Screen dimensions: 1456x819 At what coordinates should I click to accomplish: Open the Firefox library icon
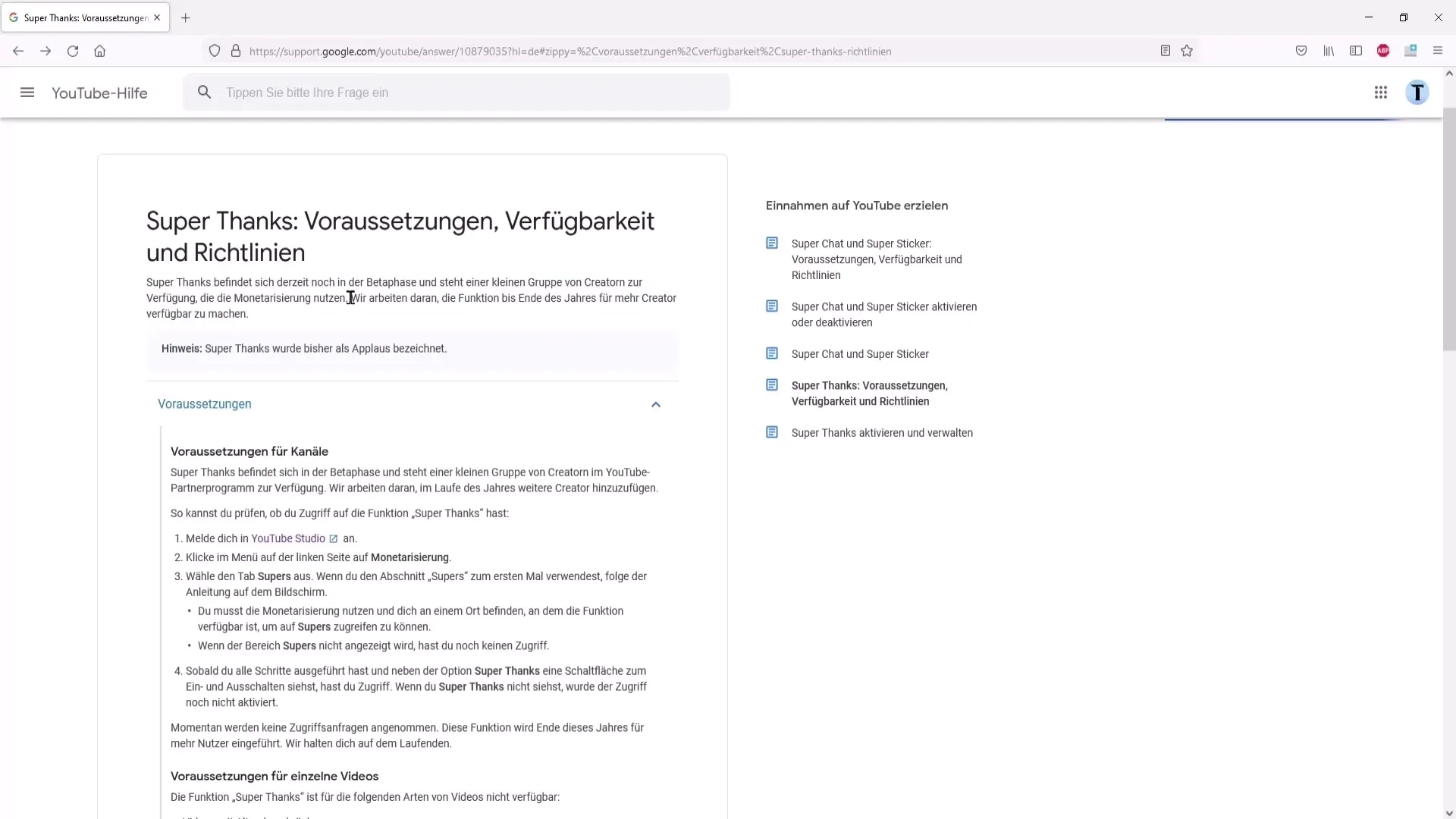coord(1329,51)
